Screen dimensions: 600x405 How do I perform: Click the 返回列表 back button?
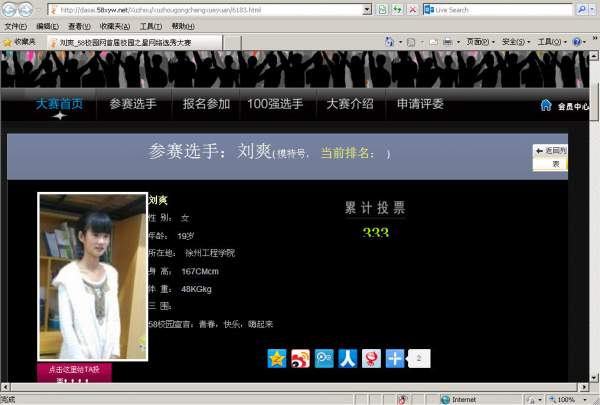coord(550,157)
